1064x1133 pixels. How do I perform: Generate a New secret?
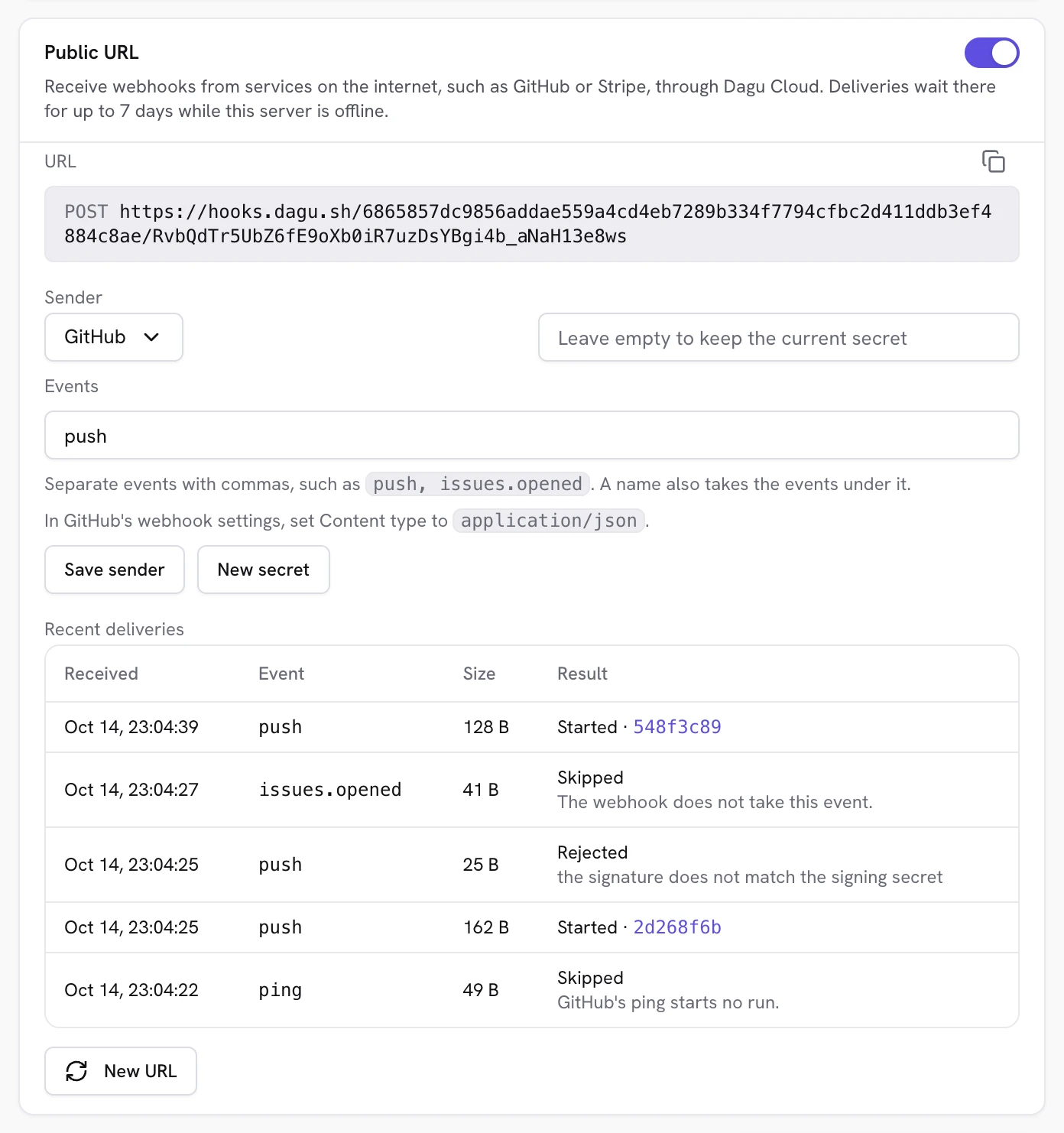click(264, 570)
